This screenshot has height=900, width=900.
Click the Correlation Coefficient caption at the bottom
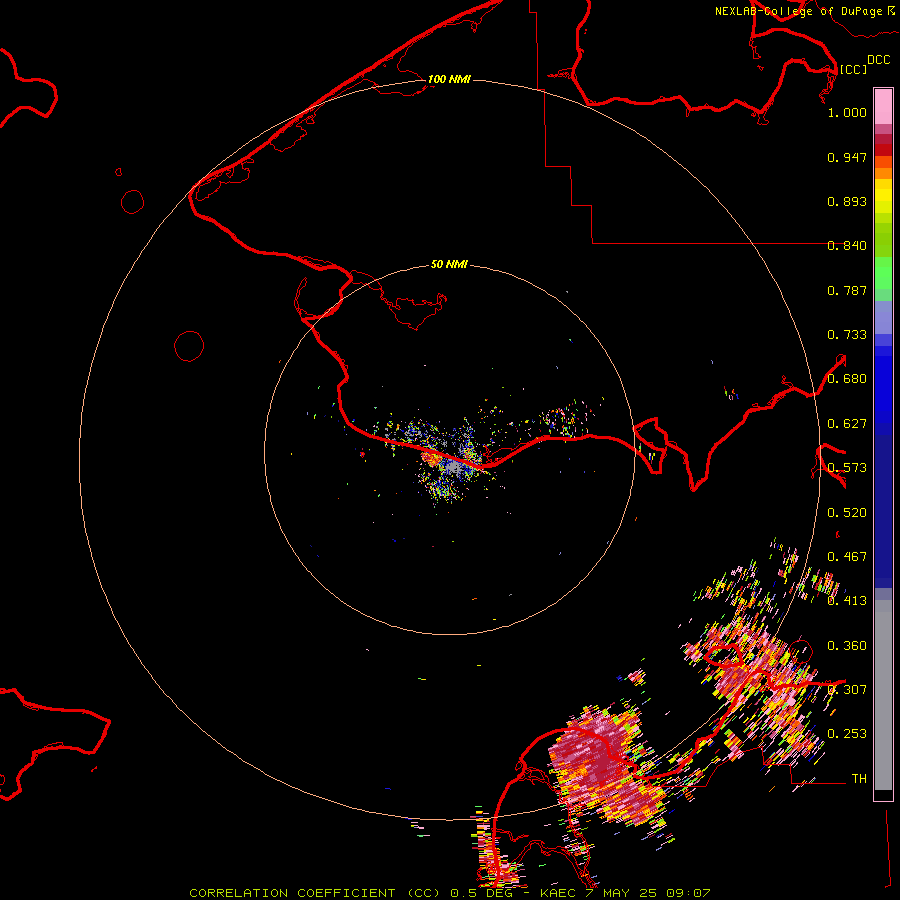point(450,893)
